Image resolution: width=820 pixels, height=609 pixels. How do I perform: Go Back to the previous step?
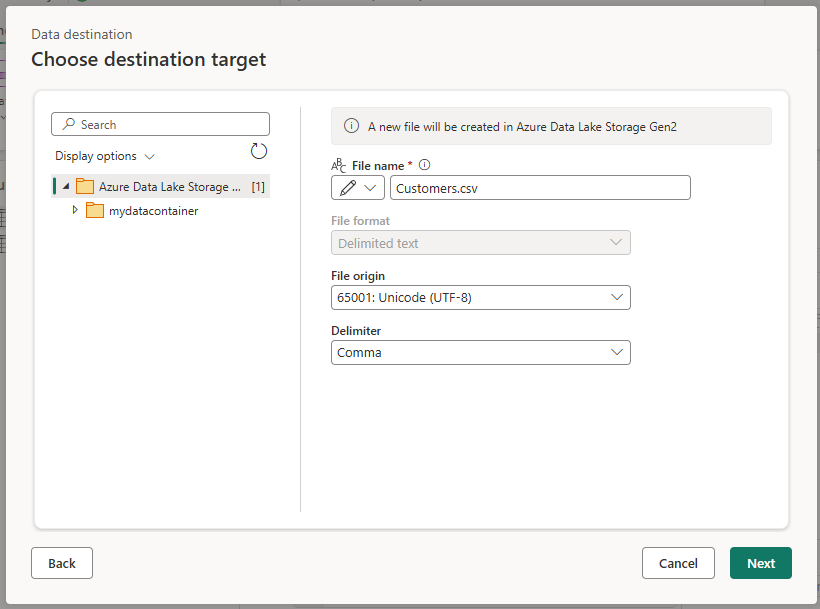[62, 563]
